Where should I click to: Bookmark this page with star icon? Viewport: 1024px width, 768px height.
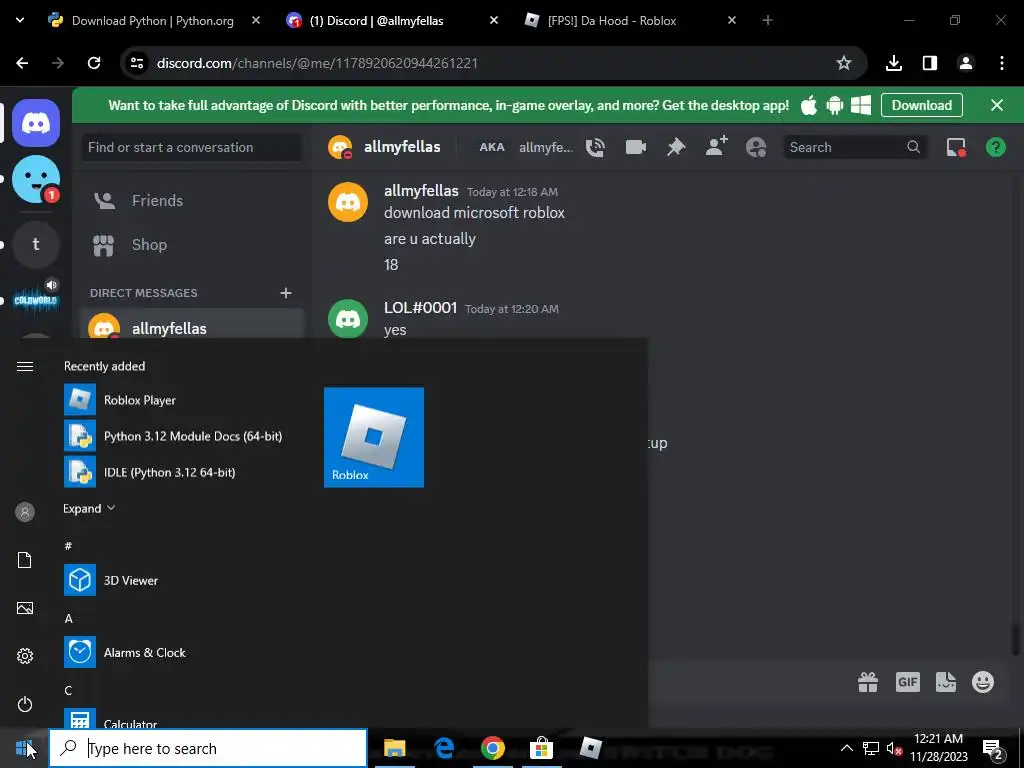point(844,63)
